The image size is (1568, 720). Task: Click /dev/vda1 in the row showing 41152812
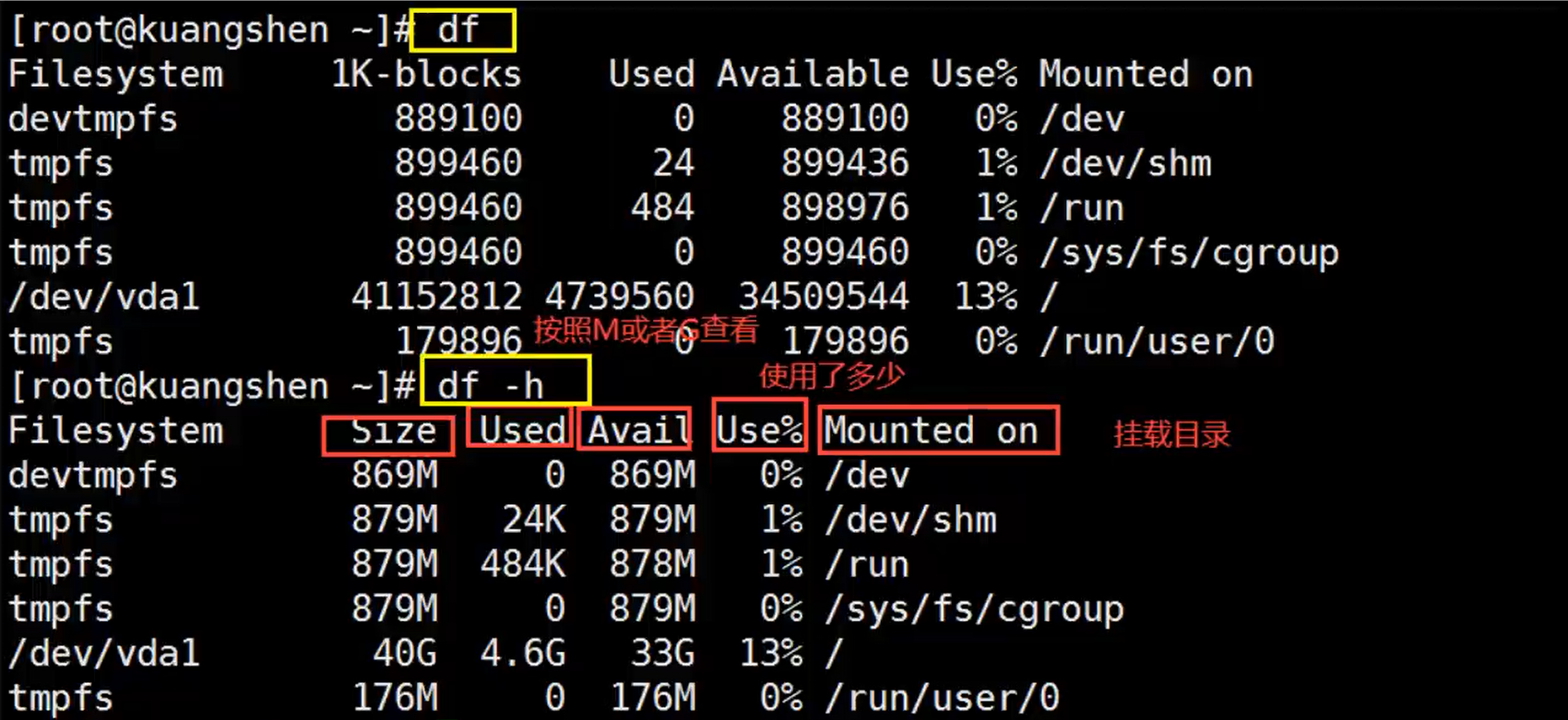(x=104, y=297)
